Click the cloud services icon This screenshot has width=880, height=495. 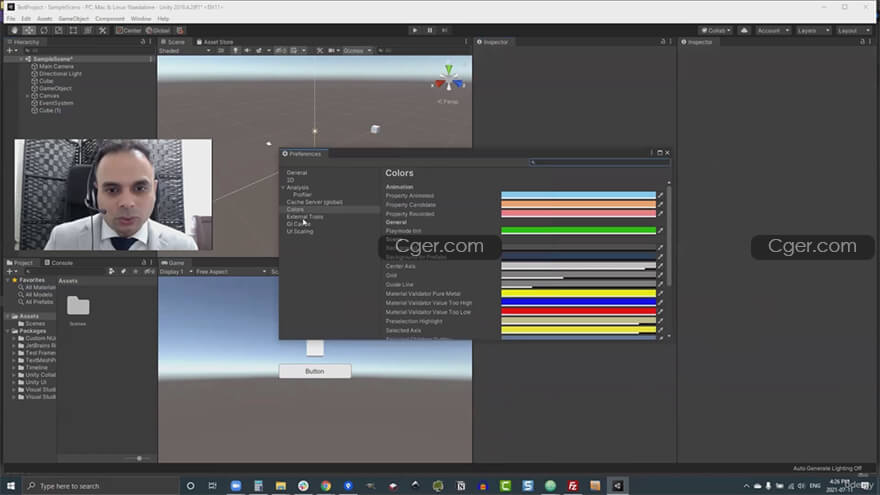pos(744,30)
